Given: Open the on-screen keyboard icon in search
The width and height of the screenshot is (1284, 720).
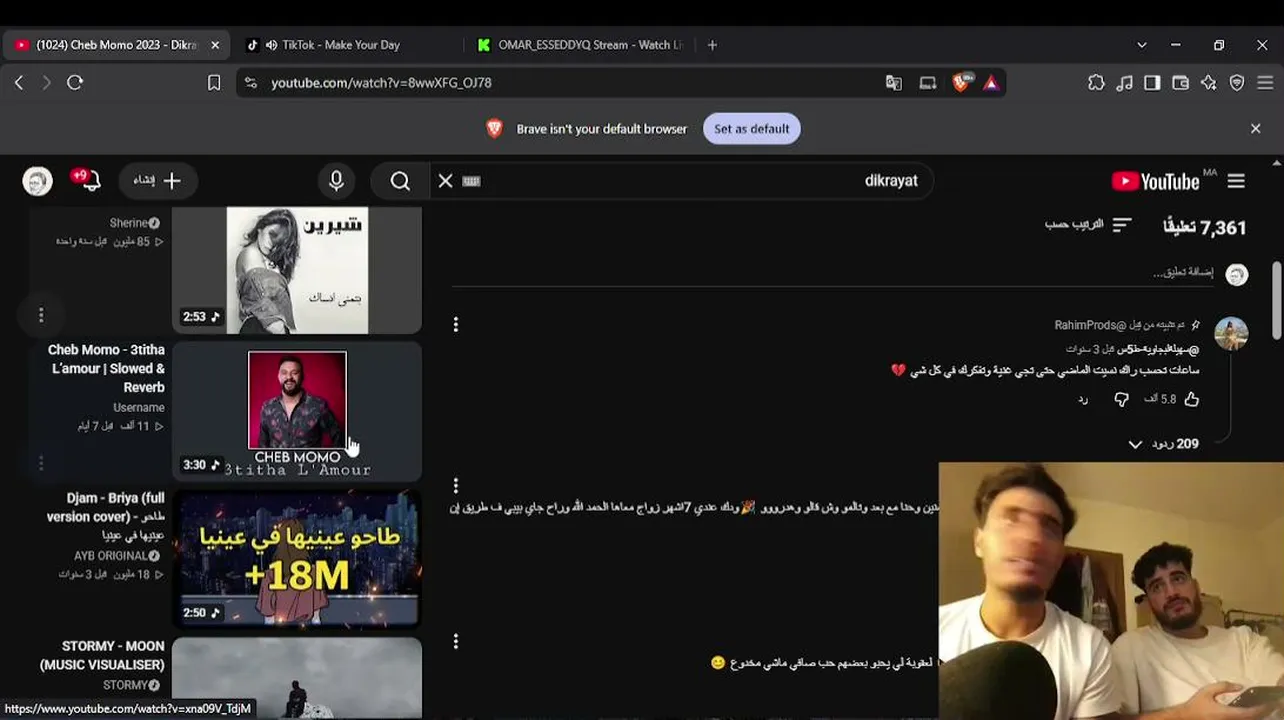Looking at the screenshot, I should [472, 181].
